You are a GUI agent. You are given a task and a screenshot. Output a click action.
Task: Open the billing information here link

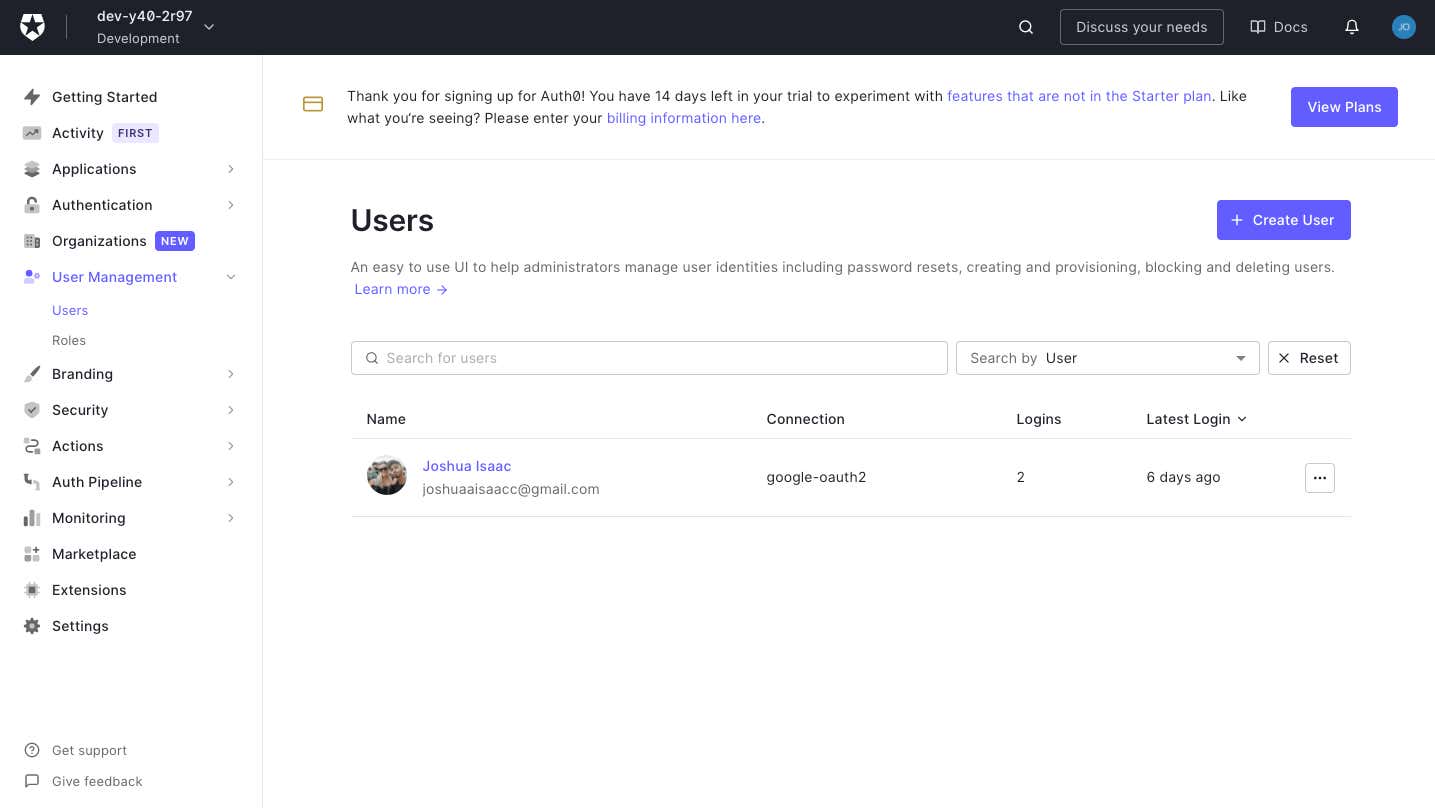click(x=684, y=118)
